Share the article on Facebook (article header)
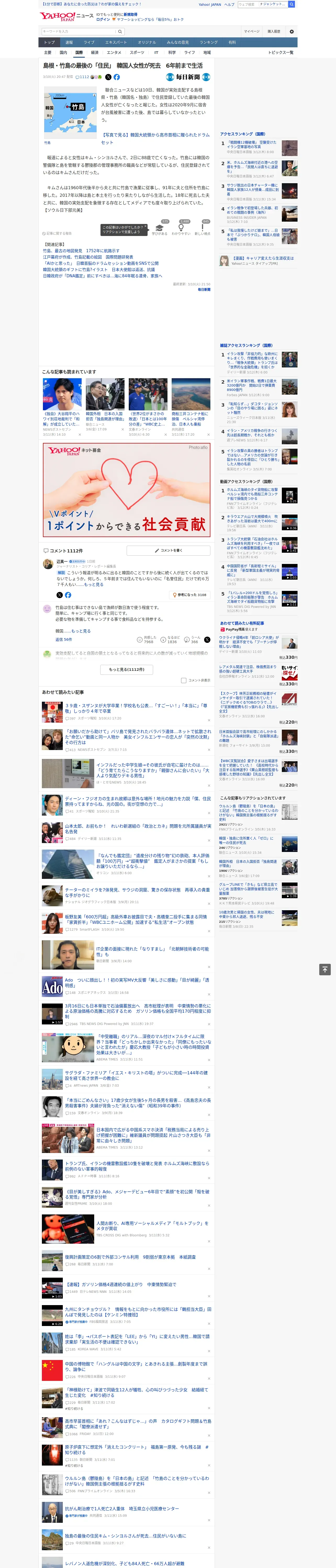The height and width of the screenshot is (1568, 336). click(116, 77)
